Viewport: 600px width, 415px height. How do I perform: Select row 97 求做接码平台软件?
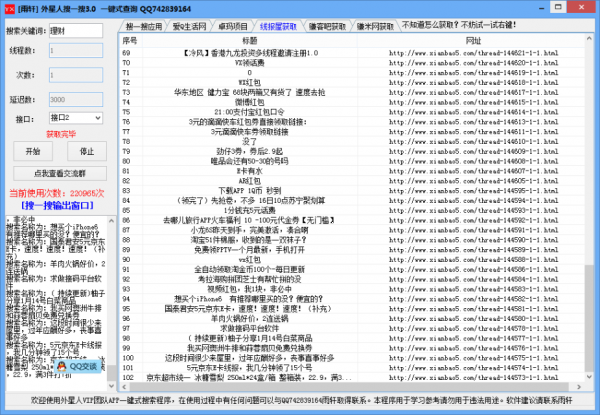click(352, 329)
